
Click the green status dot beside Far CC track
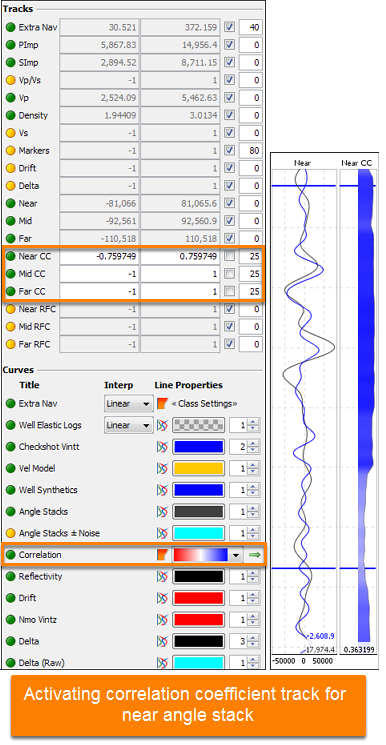[x=10, y=291]
